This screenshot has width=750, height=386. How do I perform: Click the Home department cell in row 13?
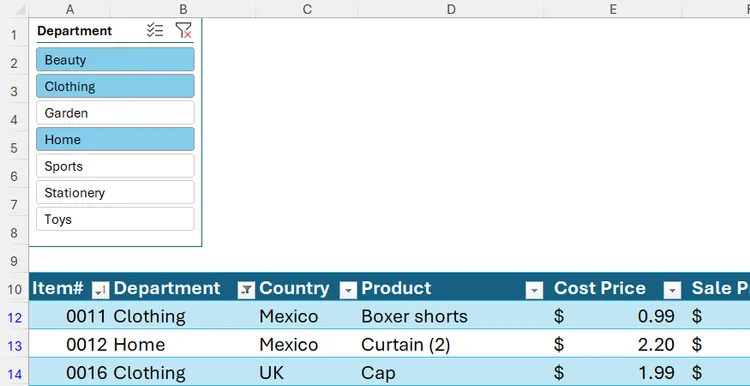coord(183,344)
